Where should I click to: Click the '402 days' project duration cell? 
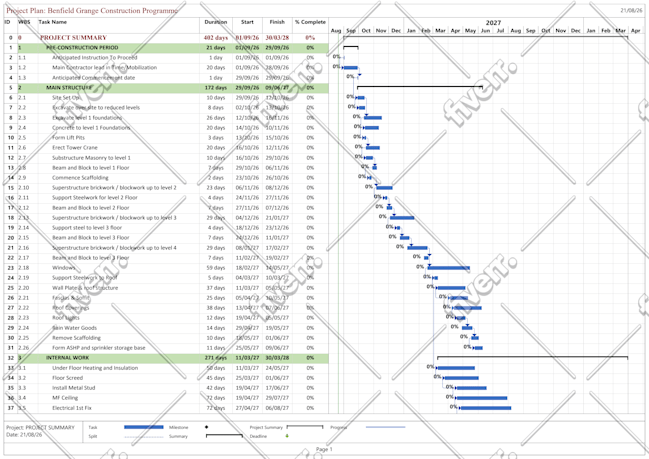216,38
